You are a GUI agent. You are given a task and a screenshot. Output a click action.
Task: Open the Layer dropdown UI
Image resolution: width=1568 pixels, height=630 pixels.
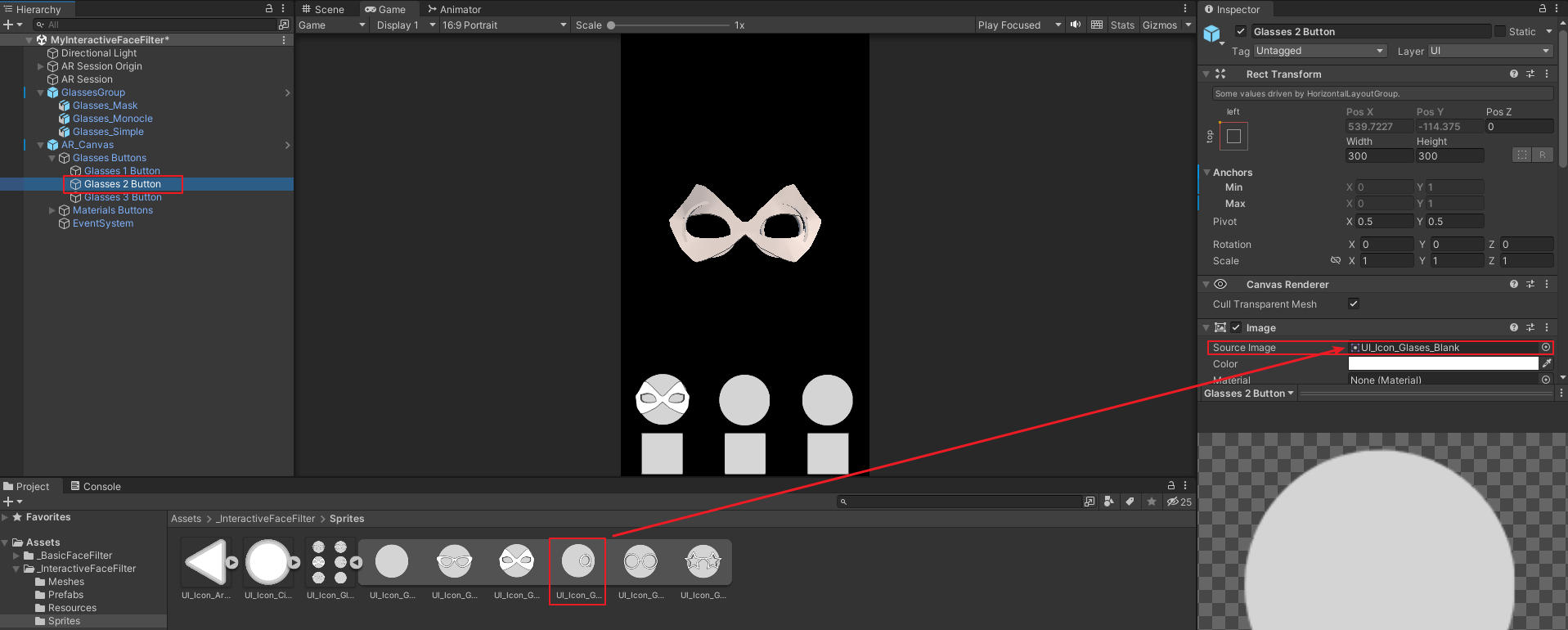pos(1489,51)
